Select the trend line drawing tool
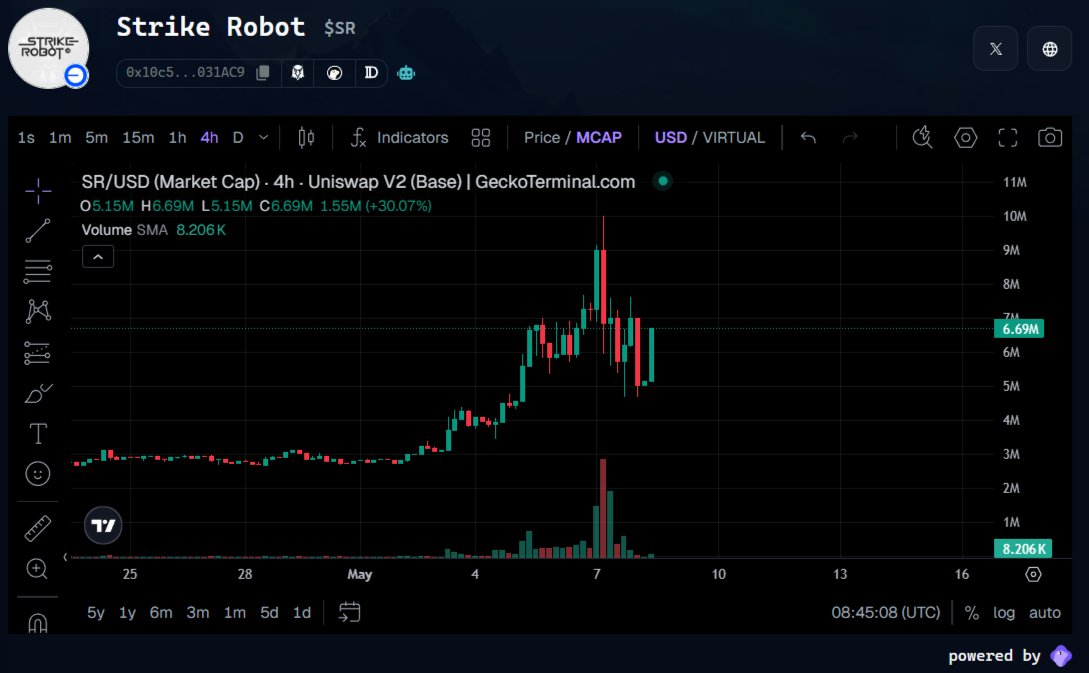 click(x=38, y=231)
